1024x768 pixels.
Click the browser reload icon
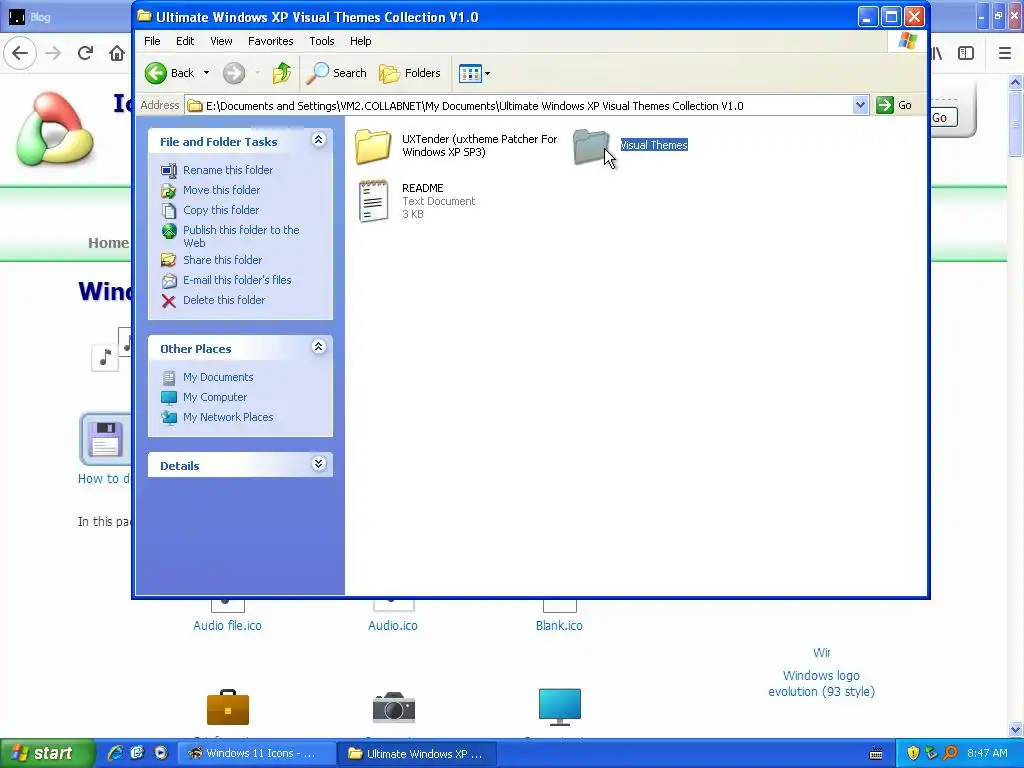coord(85,53)
